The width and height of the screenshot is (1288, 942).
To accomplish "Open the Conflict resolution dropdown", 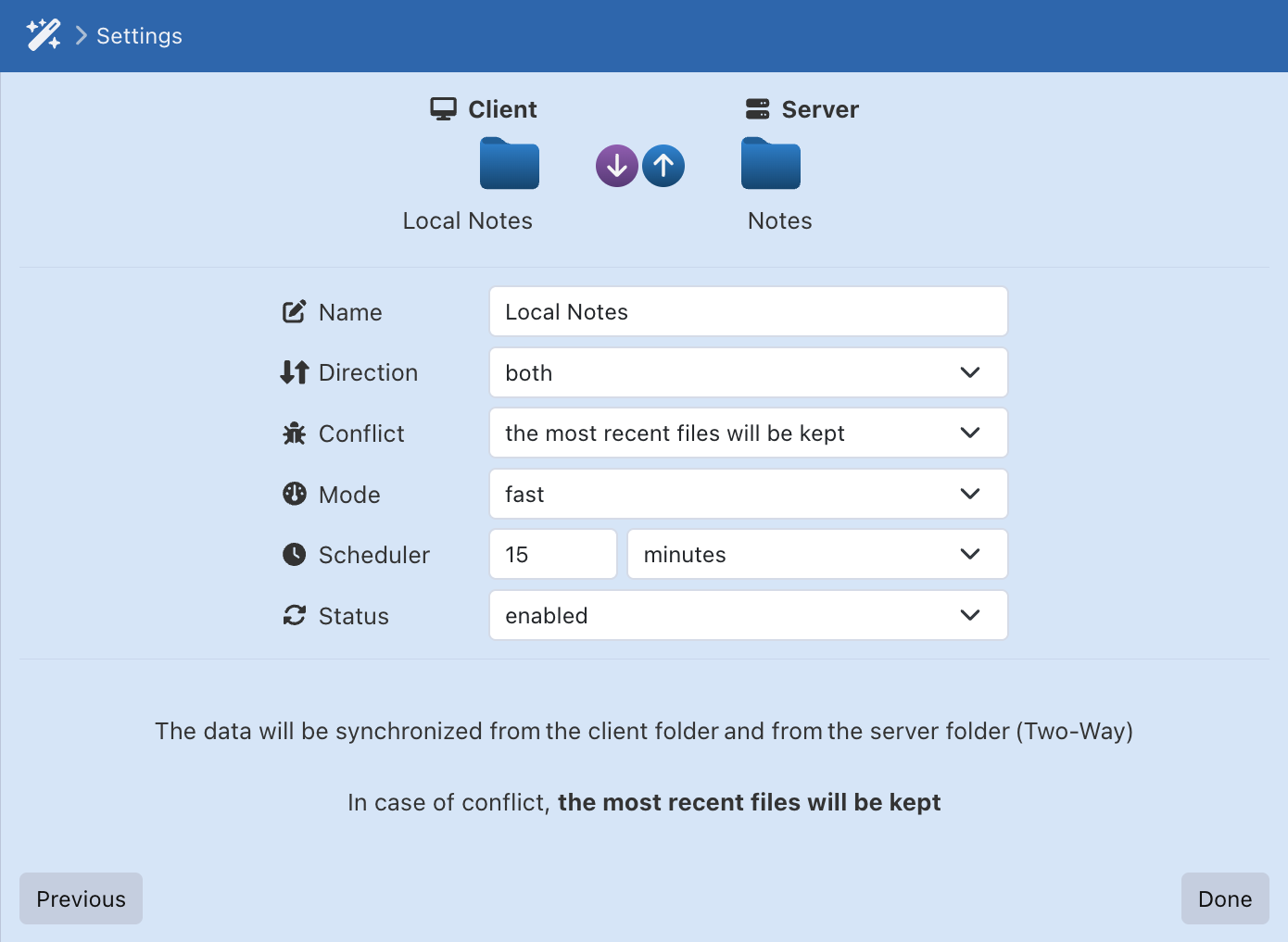I will pyautogui.click(x=748, y=433).
